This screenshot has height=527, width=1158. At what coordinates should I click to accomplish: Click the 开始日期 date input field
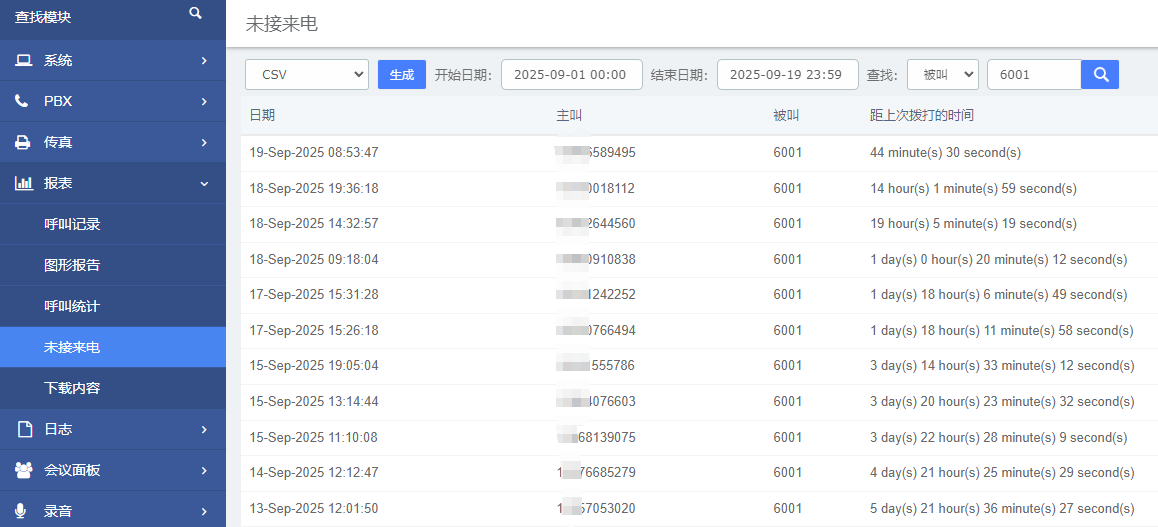click(571, 75)
